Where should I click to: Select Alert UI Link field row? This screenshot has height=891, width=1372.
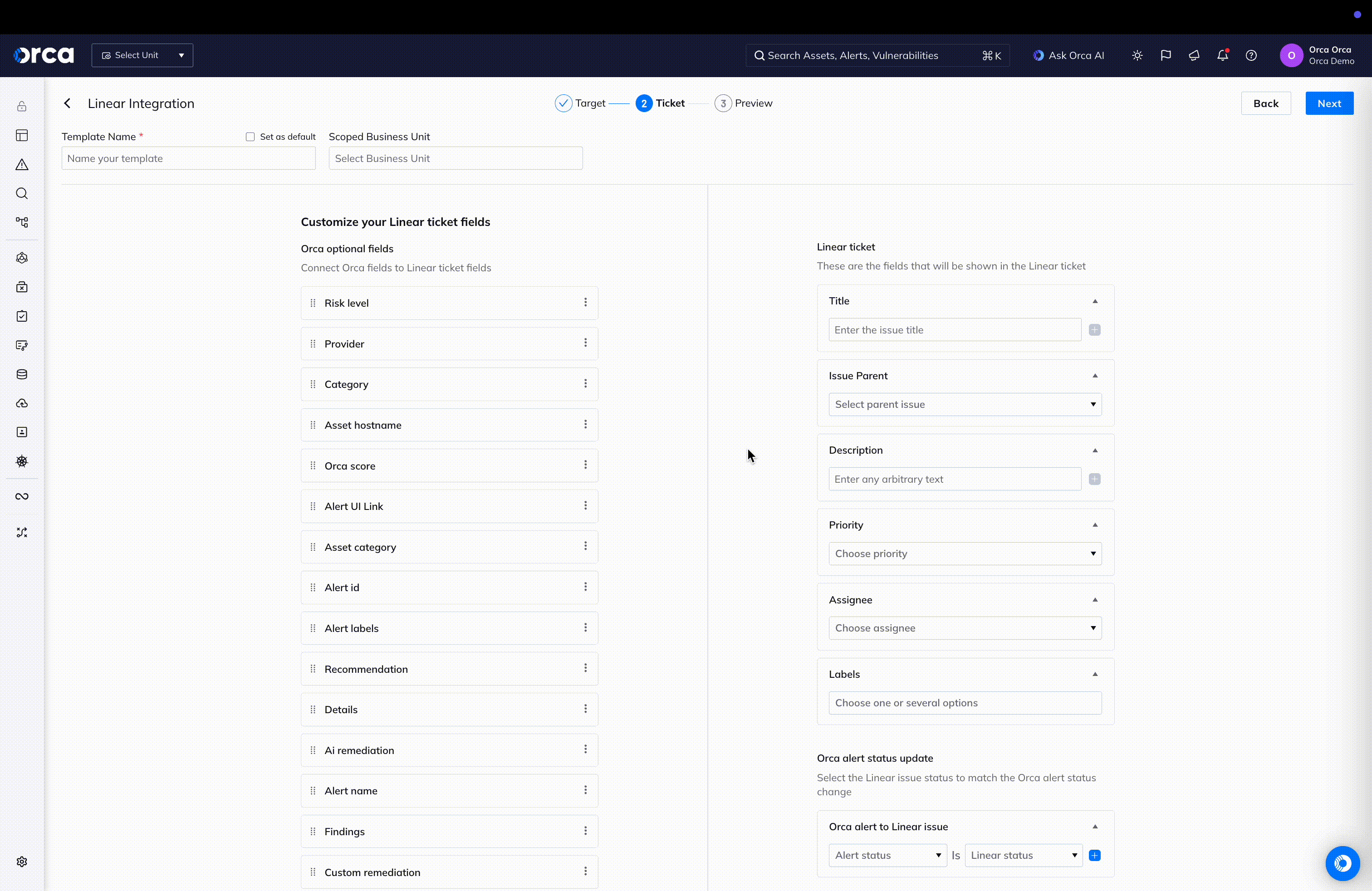(449, 507)
